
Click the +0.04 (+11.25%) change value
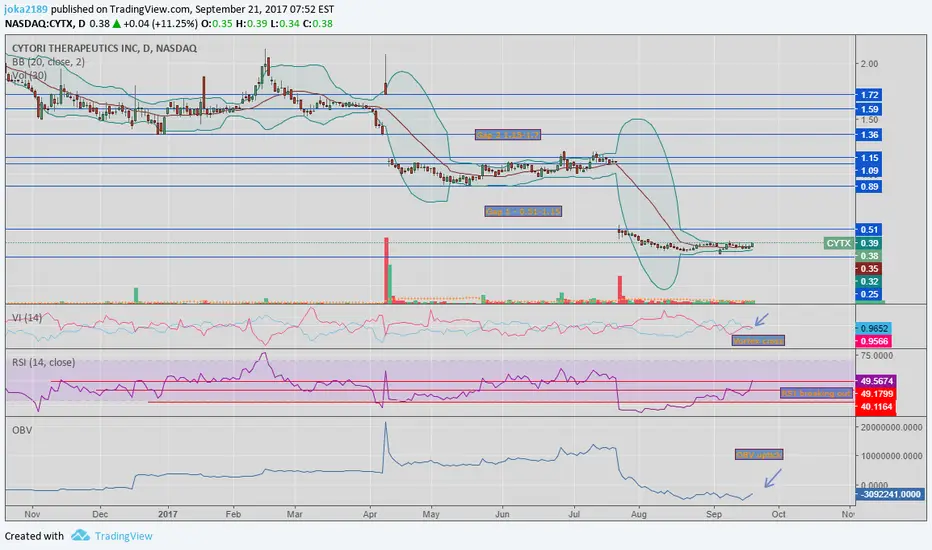pos(160,24)
